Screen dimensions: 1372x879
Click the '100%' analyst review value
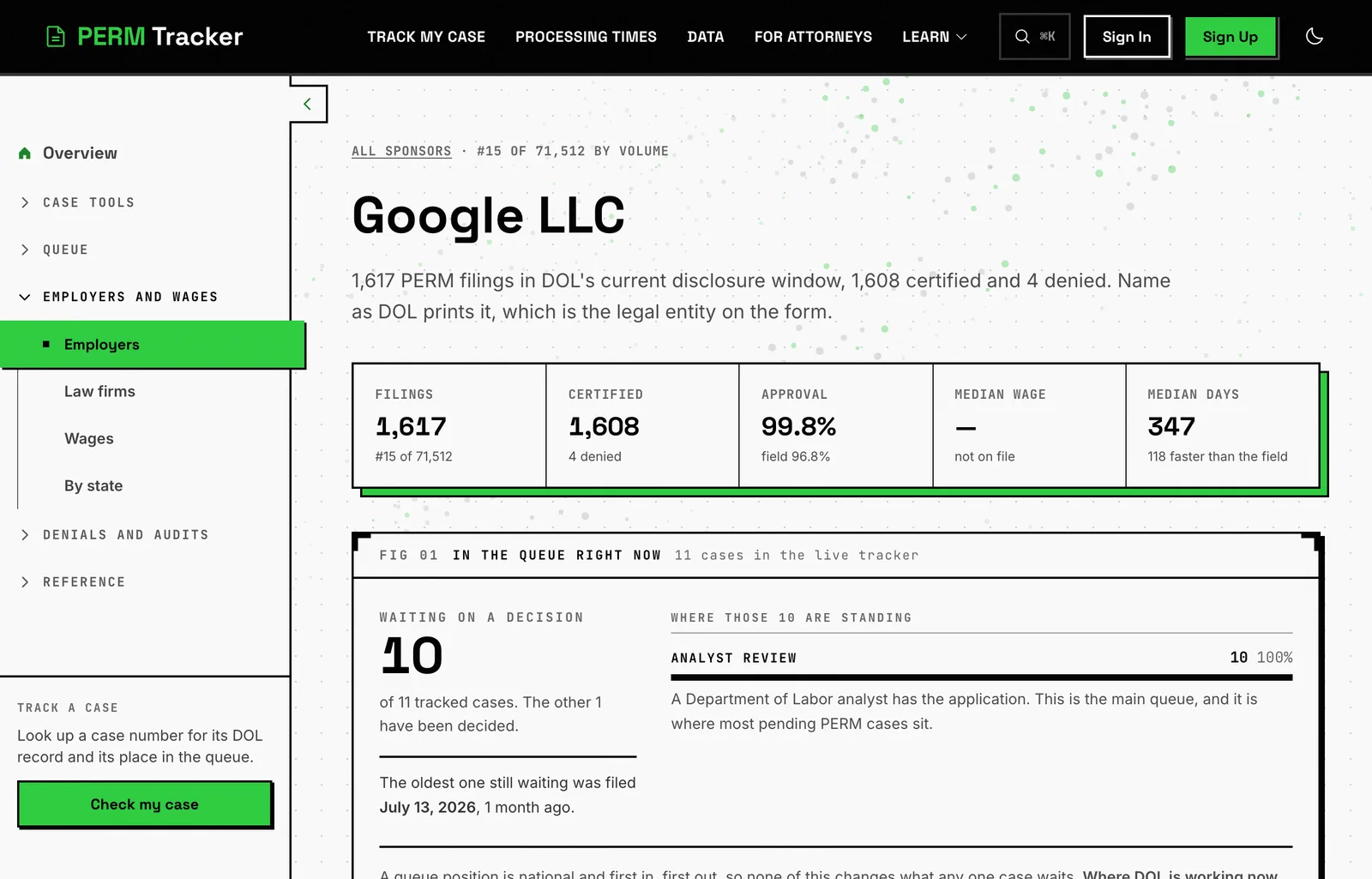coord(1274,657)
